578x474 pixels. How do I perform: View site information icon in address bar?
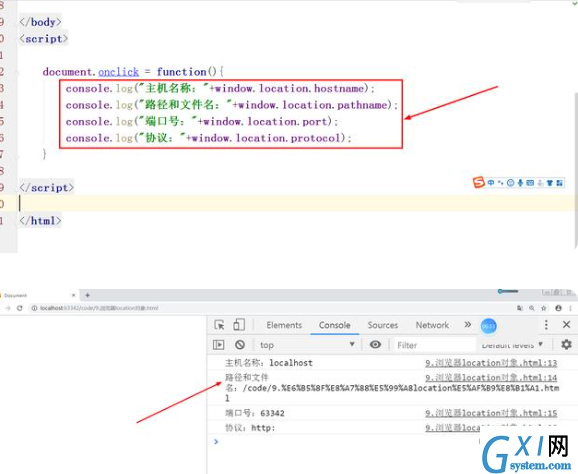[34, 308]
